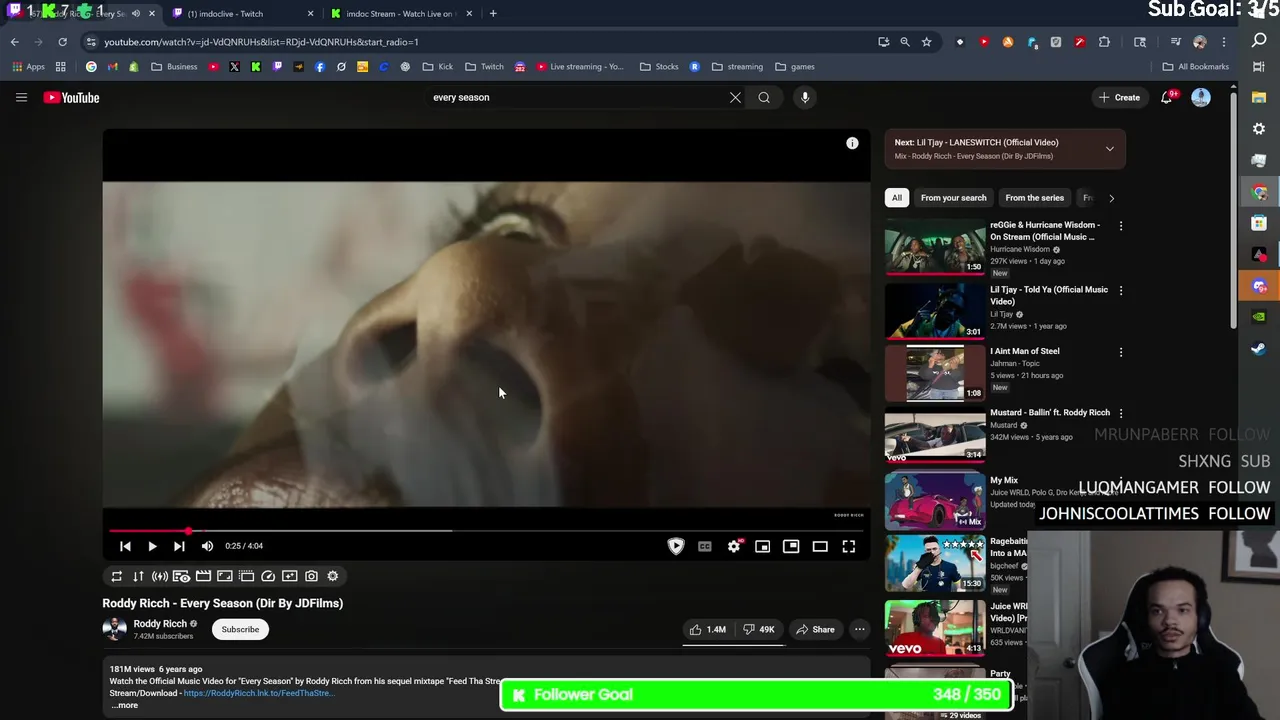The height and width of the screenshot is (720, 1280).
Task: Open the reGGie & Hurricane Wisdom video thumbnail
Action: (x=935, y=247)
